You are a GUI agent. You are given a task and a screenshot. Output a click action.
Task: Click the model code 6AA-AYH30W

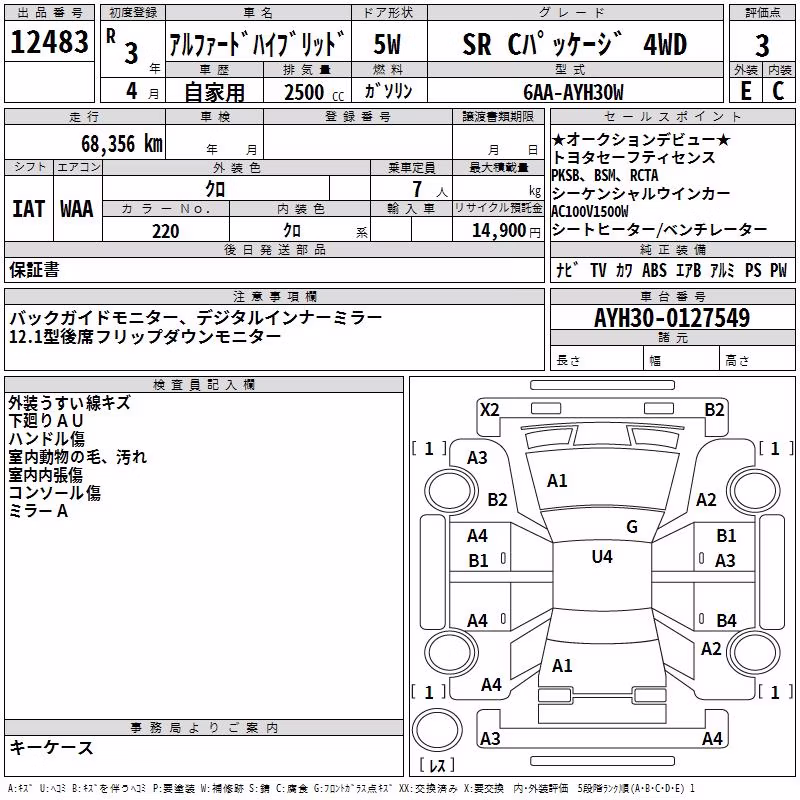573,92
